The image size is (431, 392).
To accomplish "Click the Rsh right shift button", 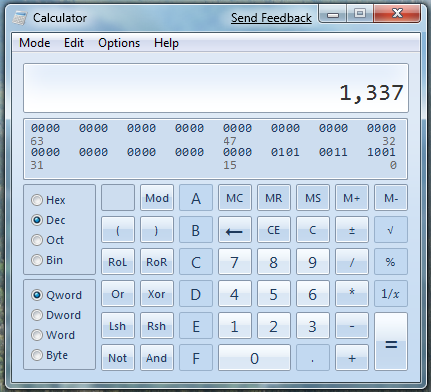I will (x=157, y=326).
